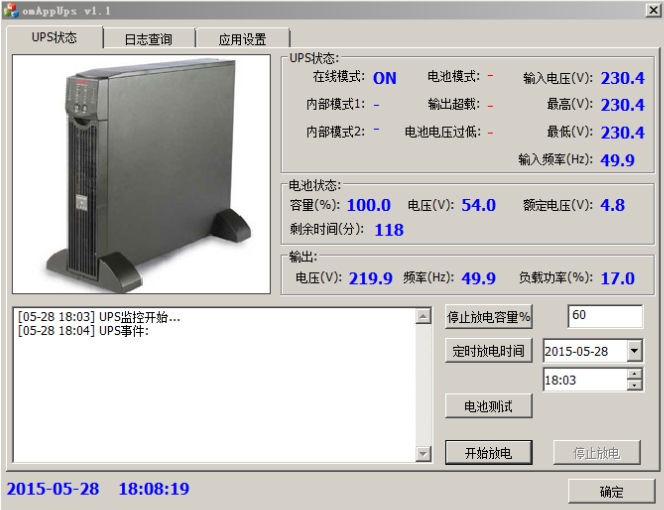Screen dimensions: 664x510
Task: Click into the 18:03 time field
Action: point(583,380)
